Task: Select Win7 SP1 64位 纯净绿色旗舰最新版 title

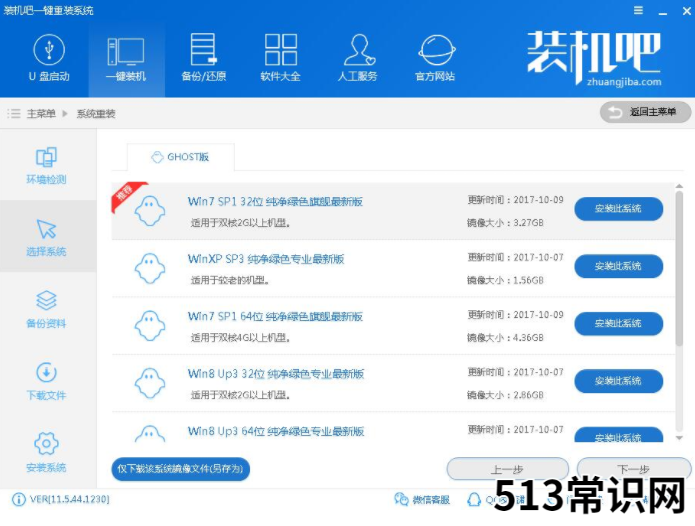Action: [275, 316]
